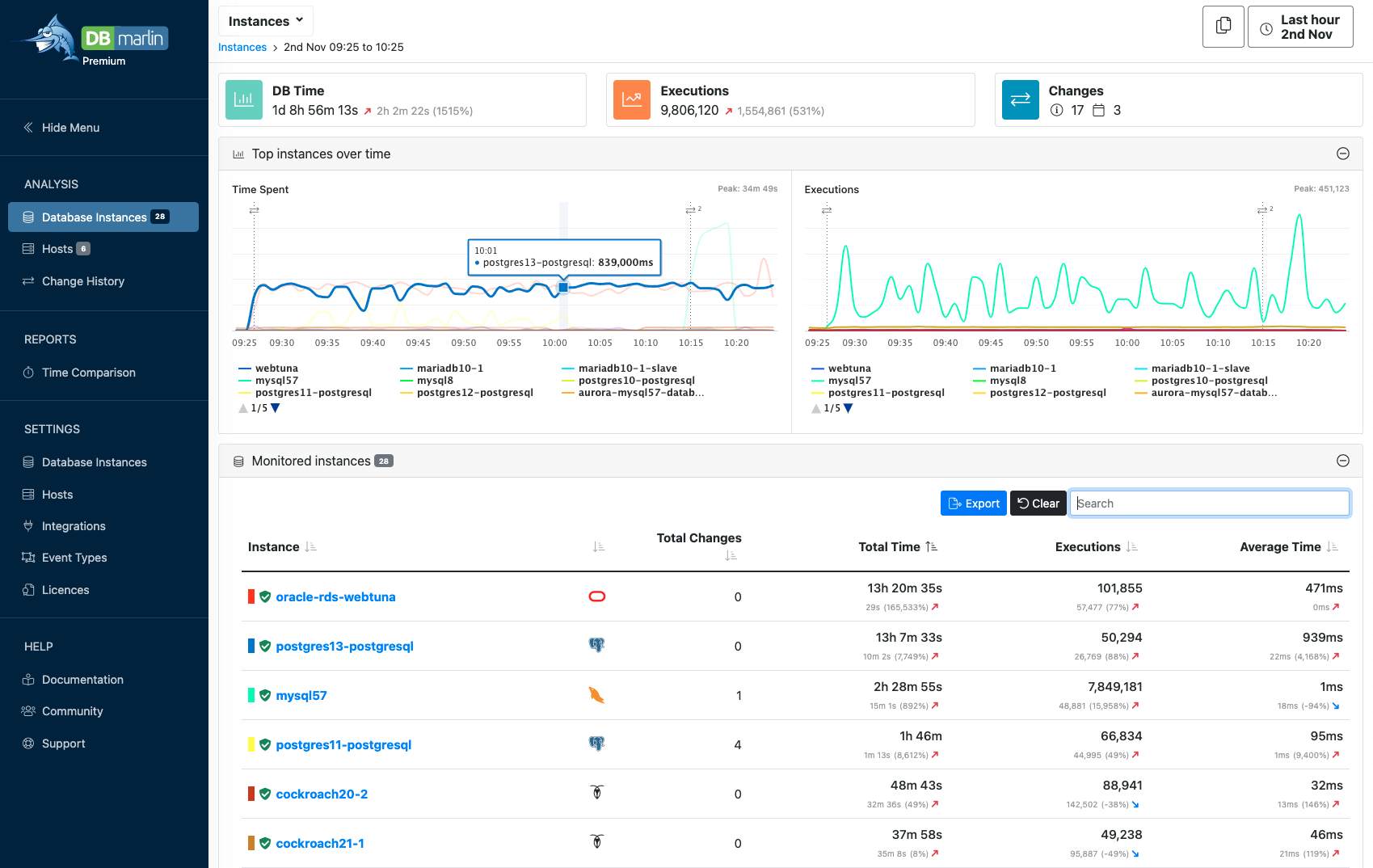Open Event Types settings

point(65,558)
